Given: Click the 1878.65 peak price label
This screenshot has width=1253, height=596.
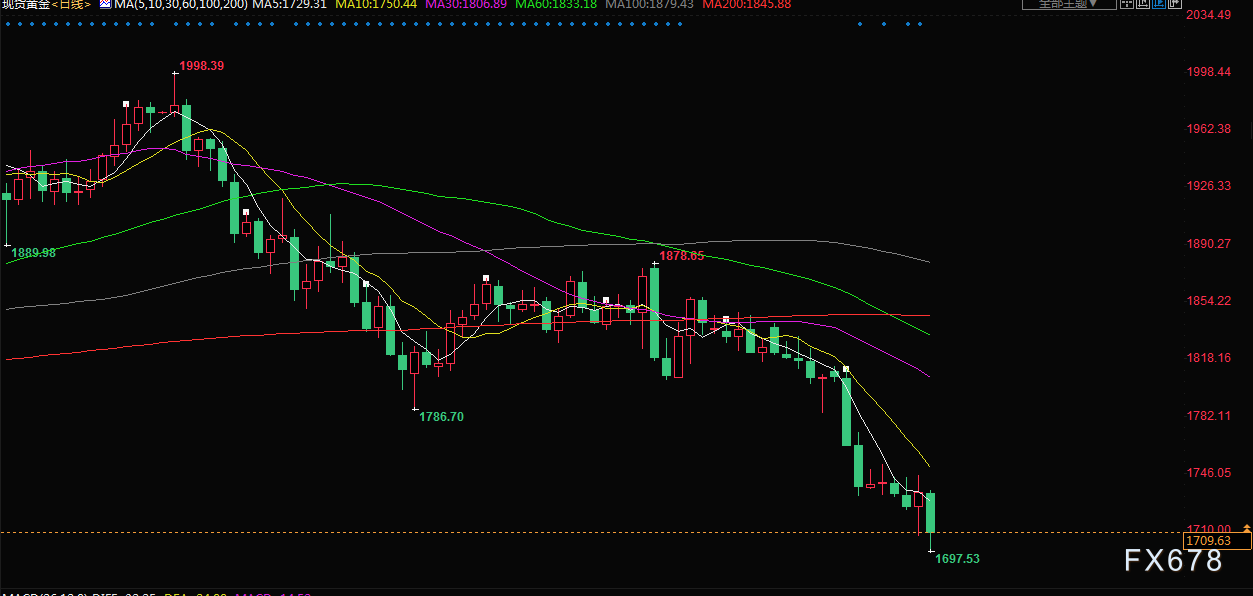Looking at the screenshot, I should click(681, 256).
